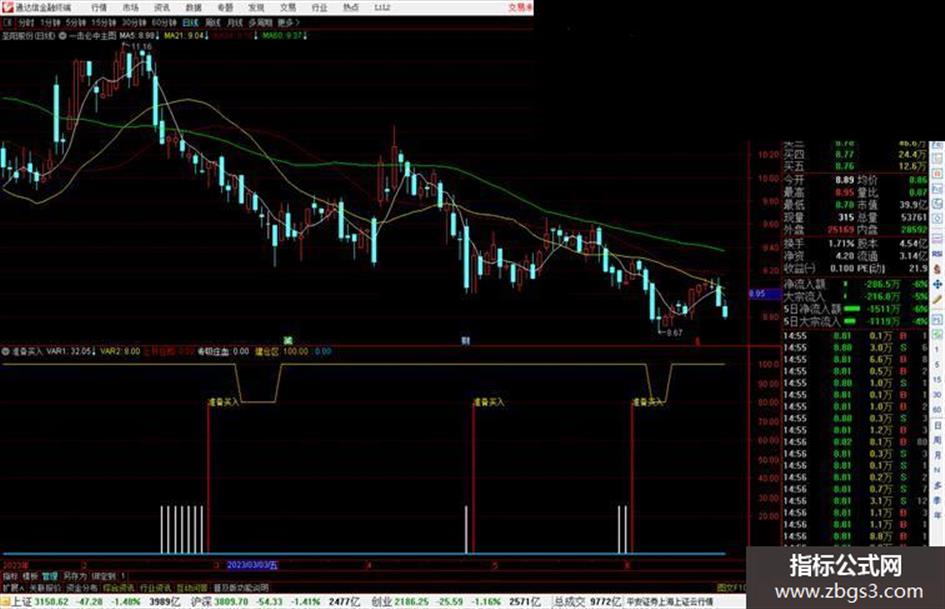The width and height of the screenshot is (945, 609).
Task: Open the 资金分布 tab
Action: click(x=81, y=587)
